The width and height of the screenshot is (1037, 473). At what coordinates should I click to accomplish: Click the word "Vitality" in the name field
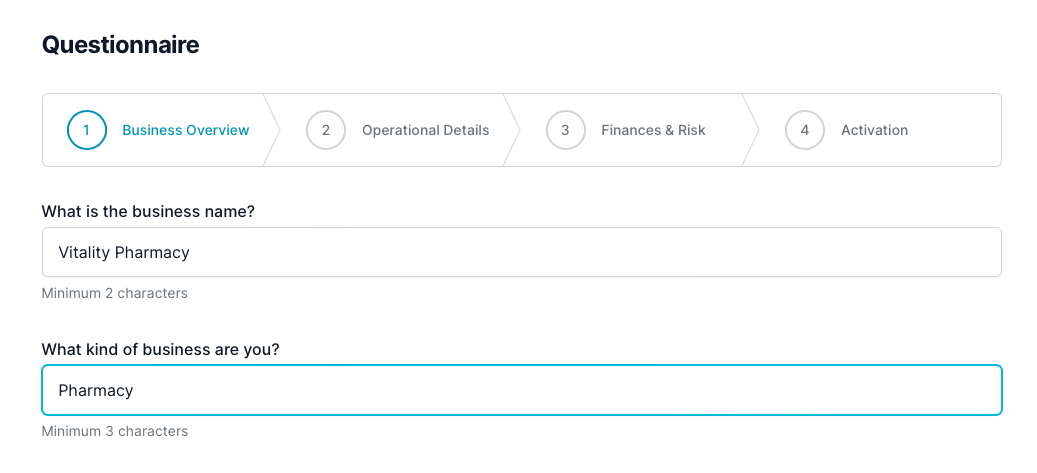click(84, 252)
